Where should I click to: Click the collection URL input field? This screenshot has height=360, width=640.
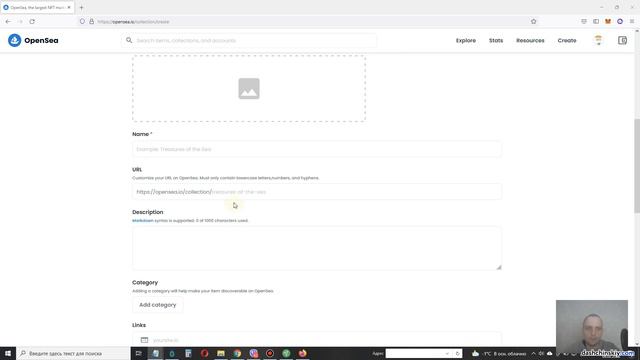317,192
